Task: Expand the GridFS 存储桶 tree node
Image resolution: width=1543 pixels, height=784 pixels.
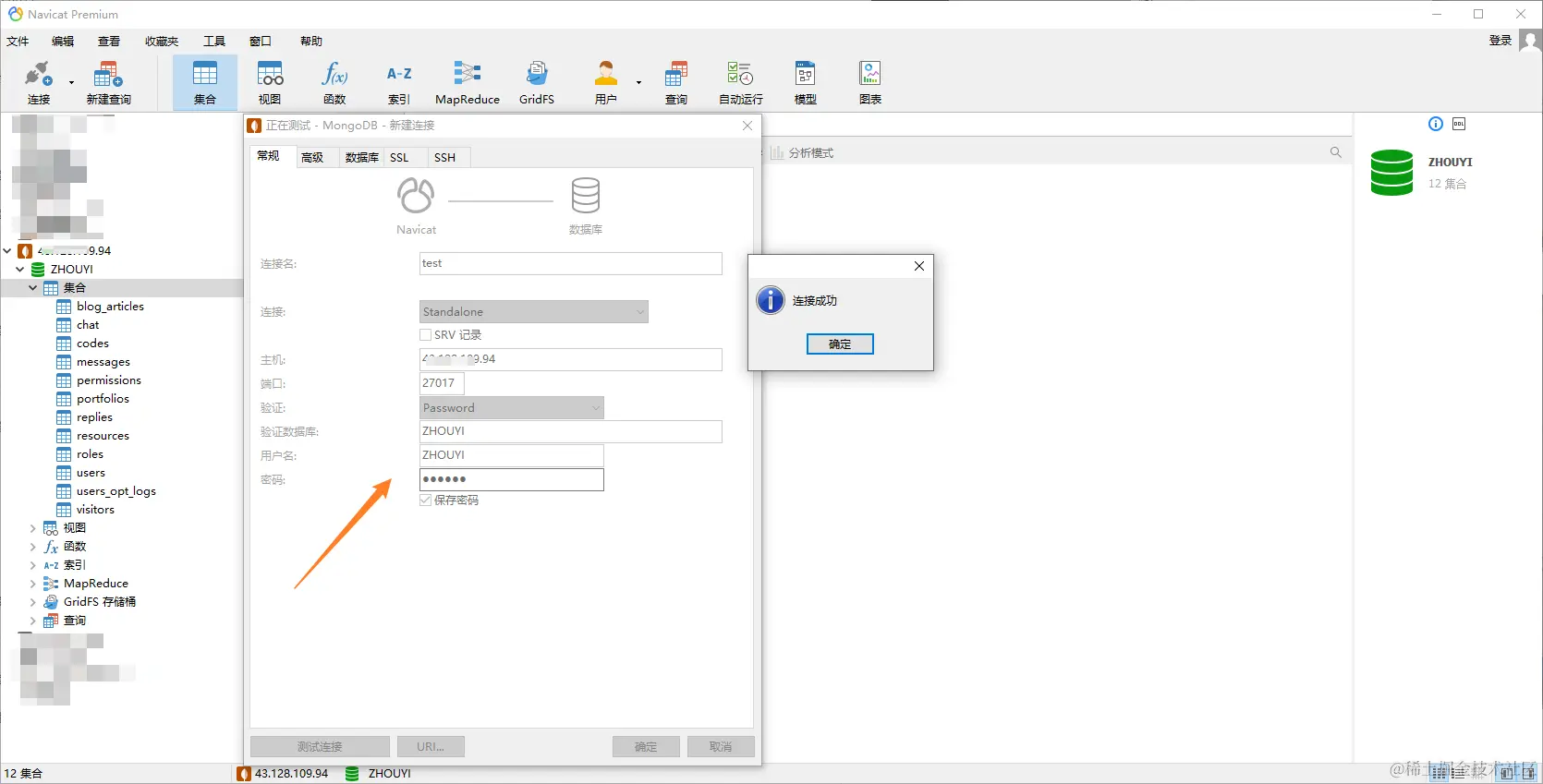Action: [x=32, y=602]
